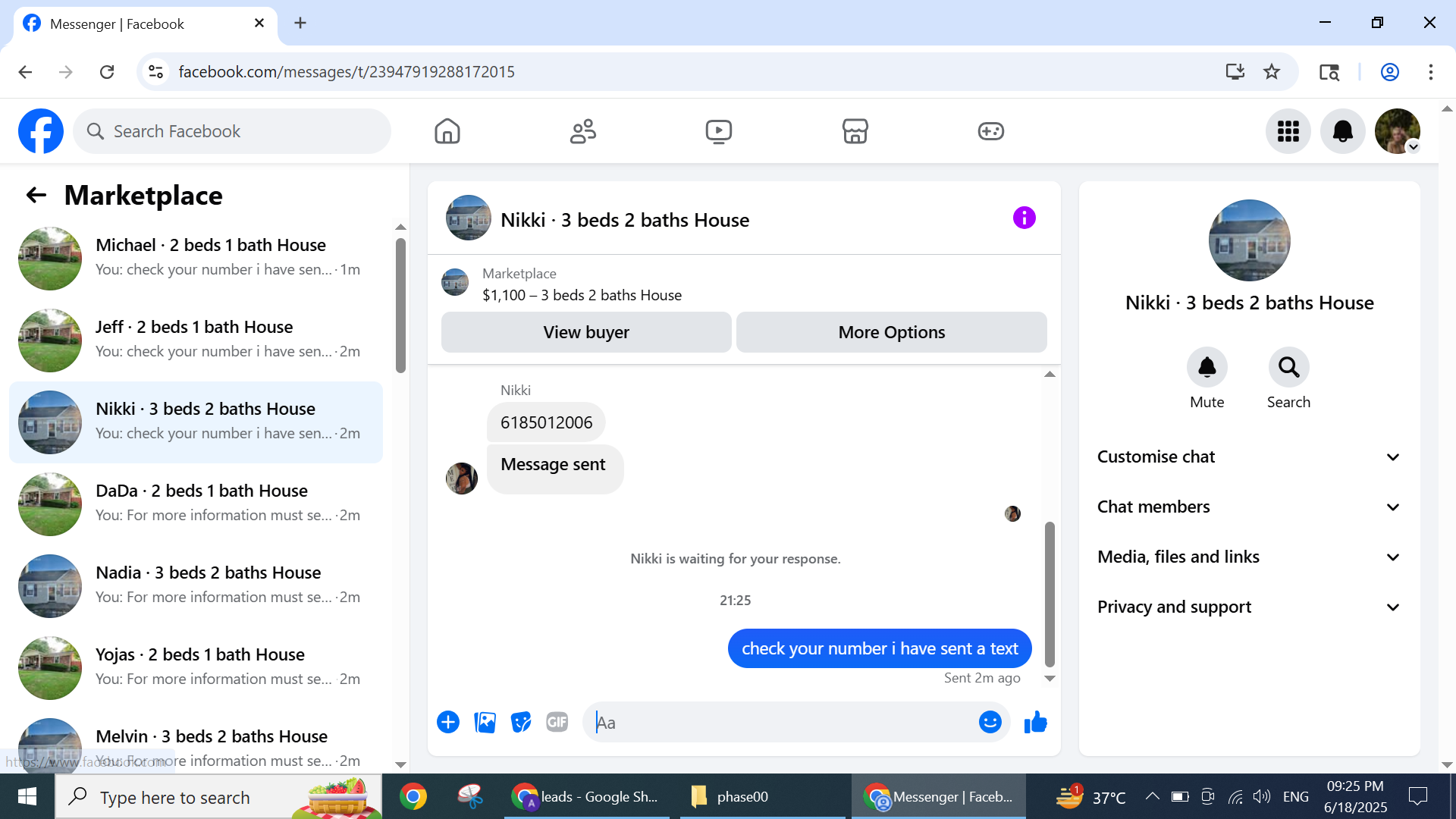Click the Message sent bubble
Viewport: 1456px width, 819px height.
tap(554, 469)
